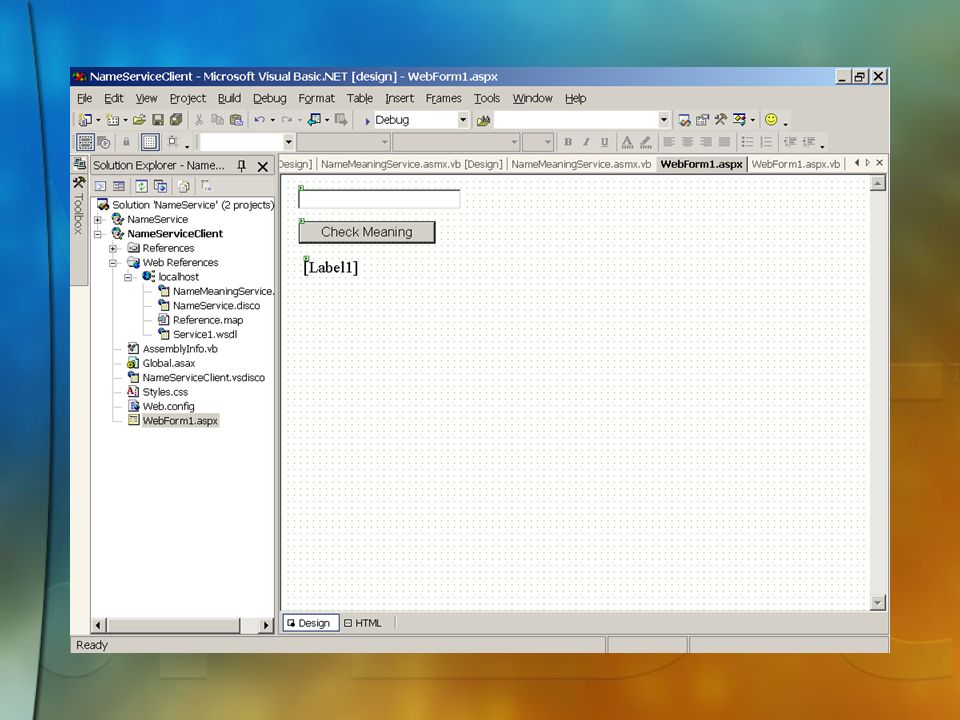Open the Debug configuration dropdown
The height and width of the screenshot is (720, 960).
coord(463,121)
